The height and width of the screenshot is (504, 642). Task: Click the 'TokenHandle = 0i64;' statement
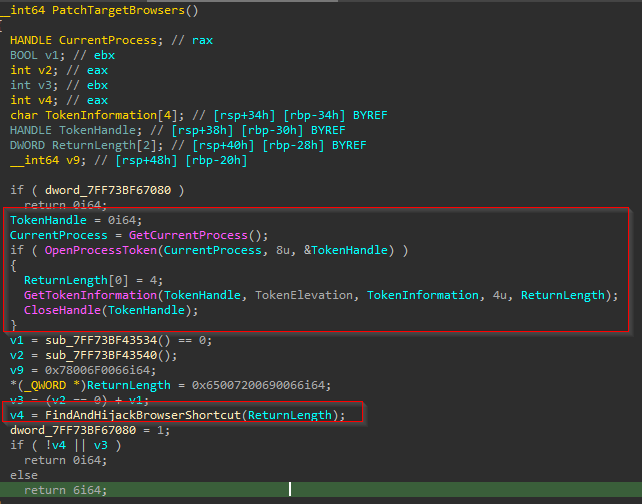[x=76, y=220]
